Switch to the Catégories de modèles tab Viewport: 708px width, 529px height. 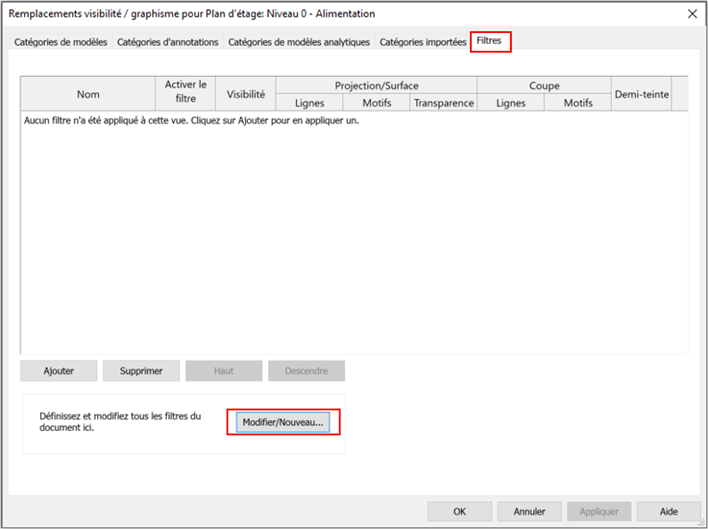click(61, 42)
